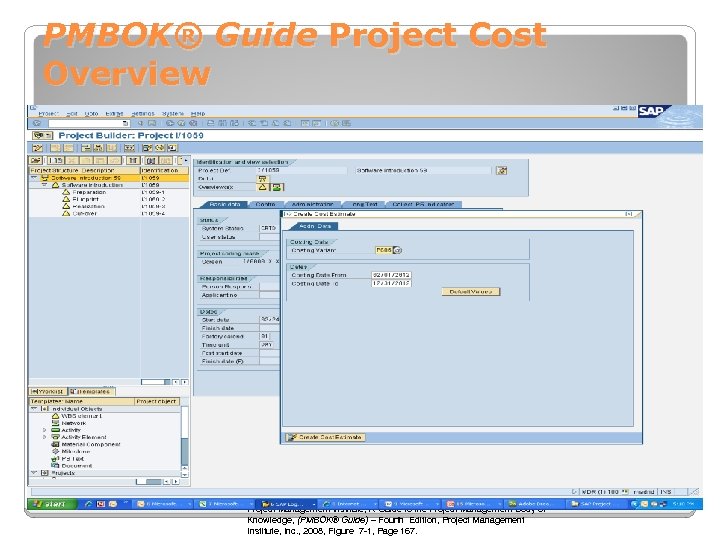The image size is (720, 540).
Task: Click the first icon in the tree toolbar
Action: click(36, 160)
